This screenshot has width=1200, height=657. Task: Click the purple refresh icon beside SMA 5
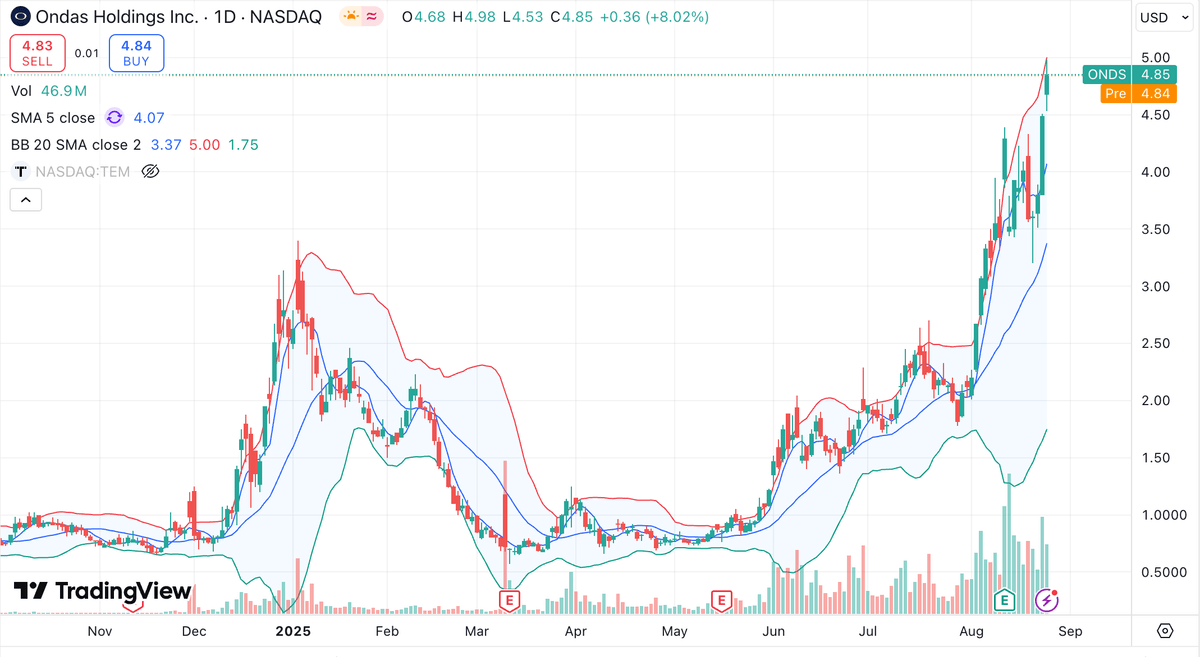(x=114, y=117)
